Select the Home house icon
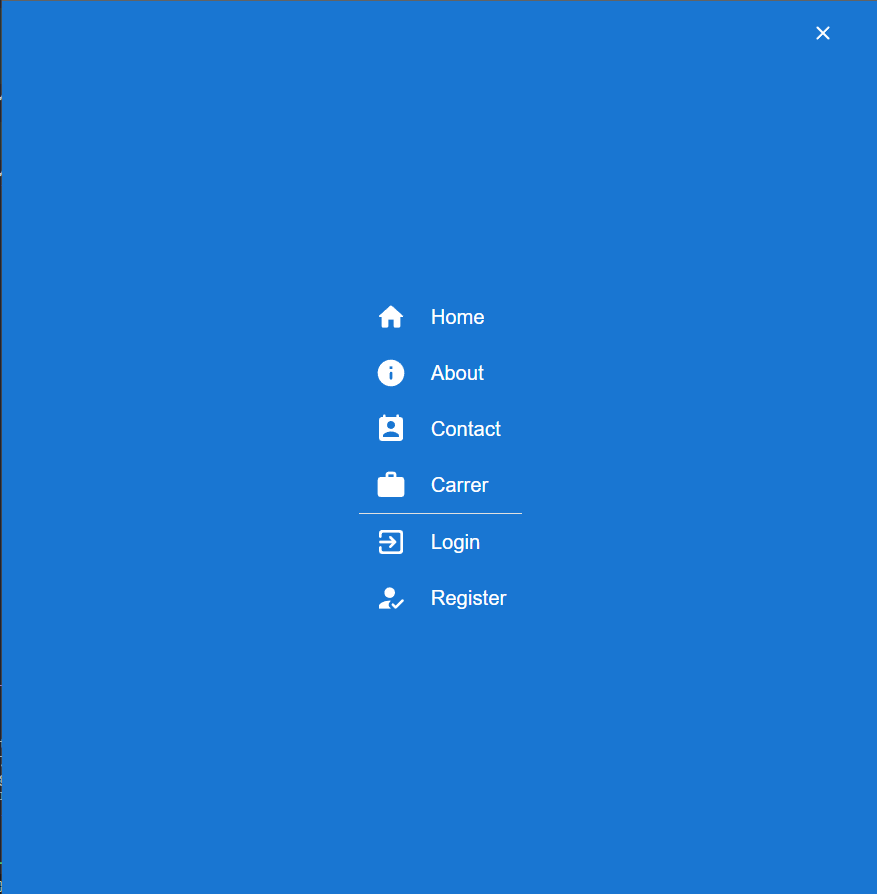Image resolution: width=877 pixels, height=894 pixels. click(x=391, y=316)
